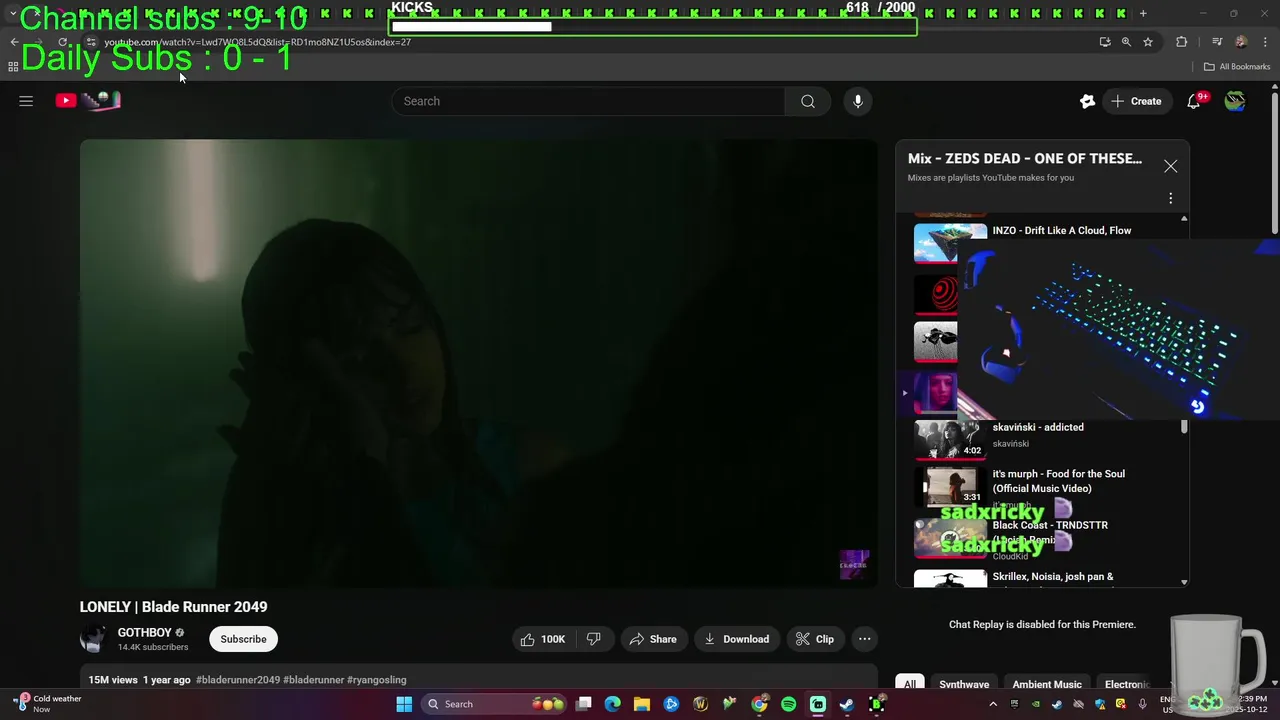This screenshot has width=1280, height=720.
Task: Play INZO - Drift Like A Cloud
Action: 1062,230
